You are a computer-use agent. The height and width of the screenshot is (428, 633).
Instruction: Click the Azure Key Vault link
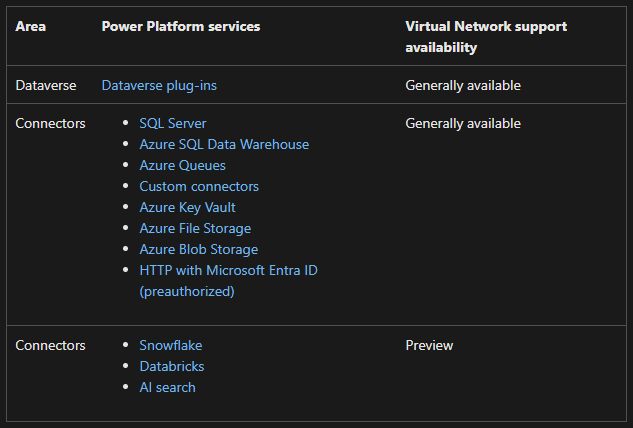(x=187, y=207)
